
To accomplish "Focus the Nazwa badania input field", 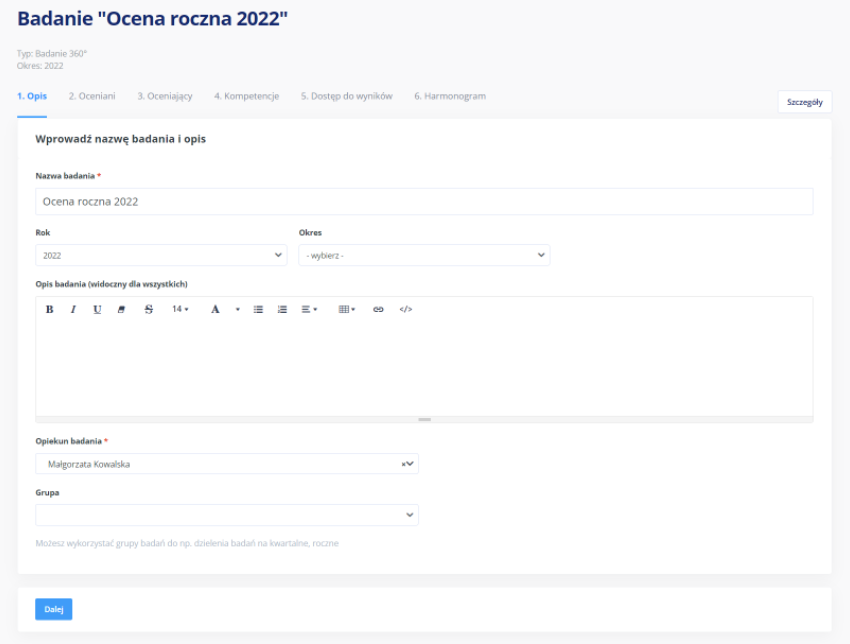I will pyautogui.click(x=424, y=202).
